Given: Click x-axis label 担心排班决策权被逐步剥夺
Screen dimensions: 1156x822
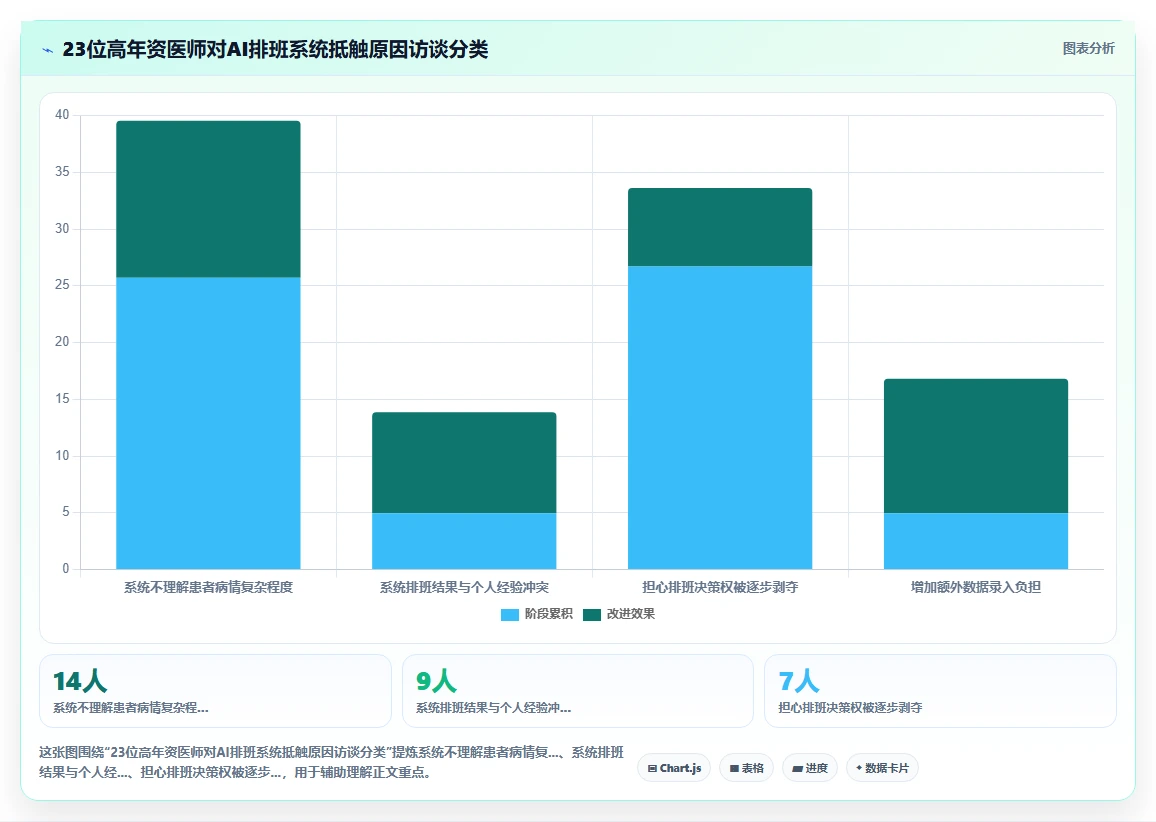Looking at the screenshot, I should point(720,588).
